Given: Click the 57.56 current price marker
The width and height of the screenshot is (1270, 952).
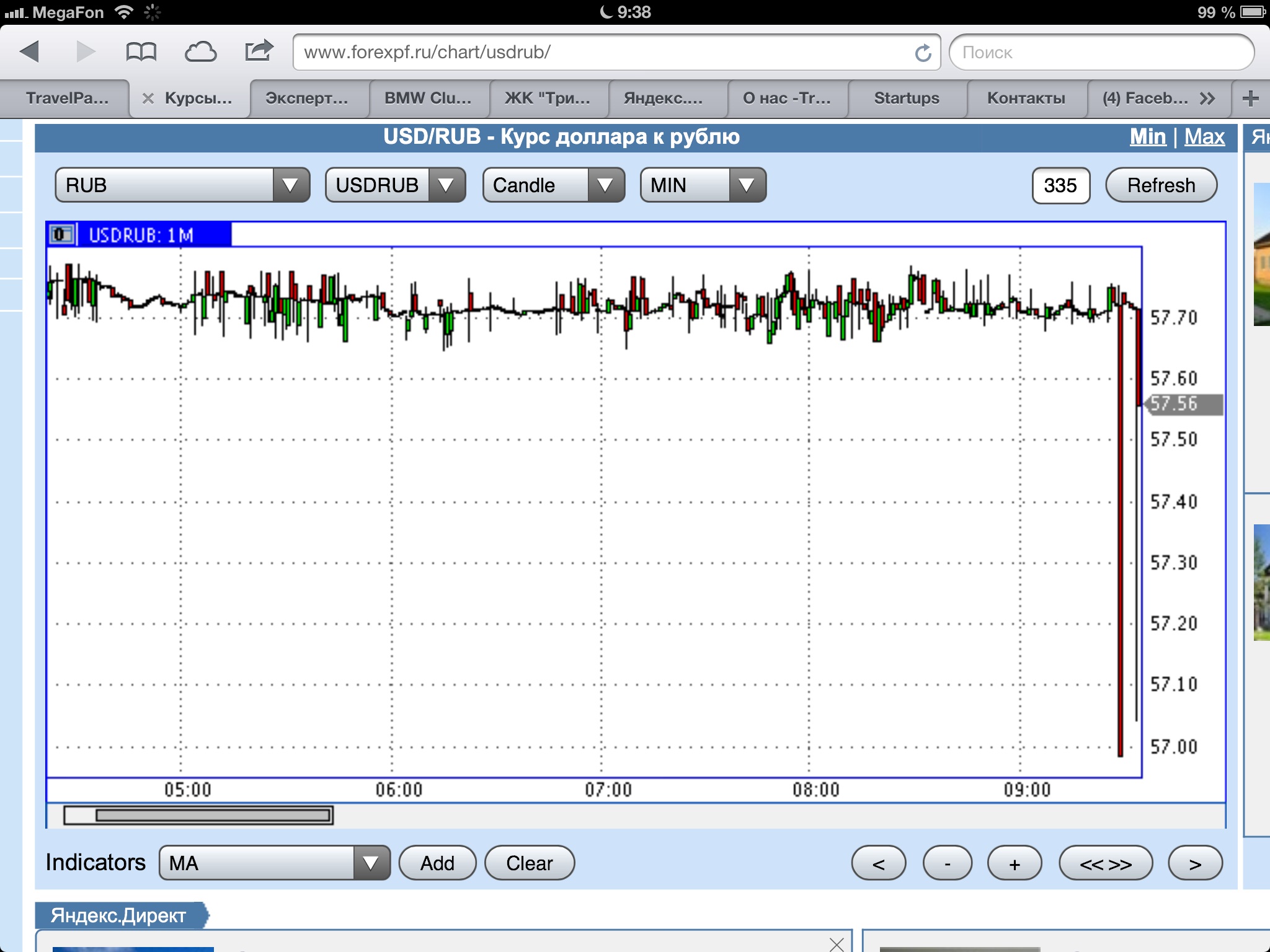Looking at the screenshot, I should pos(1183,404).
